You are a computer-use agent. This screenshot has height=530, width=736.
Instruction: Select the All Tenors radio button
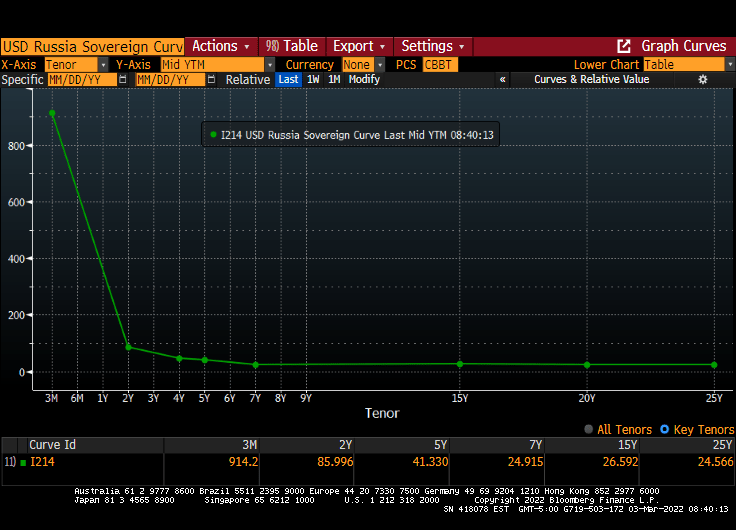[589, 430]
